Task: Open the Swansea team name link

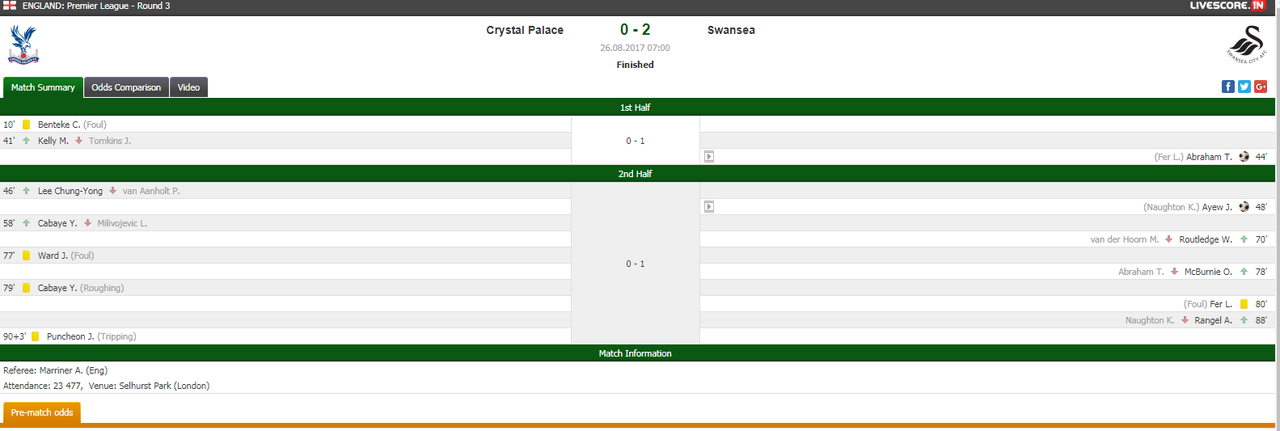Action: (731, 30)
